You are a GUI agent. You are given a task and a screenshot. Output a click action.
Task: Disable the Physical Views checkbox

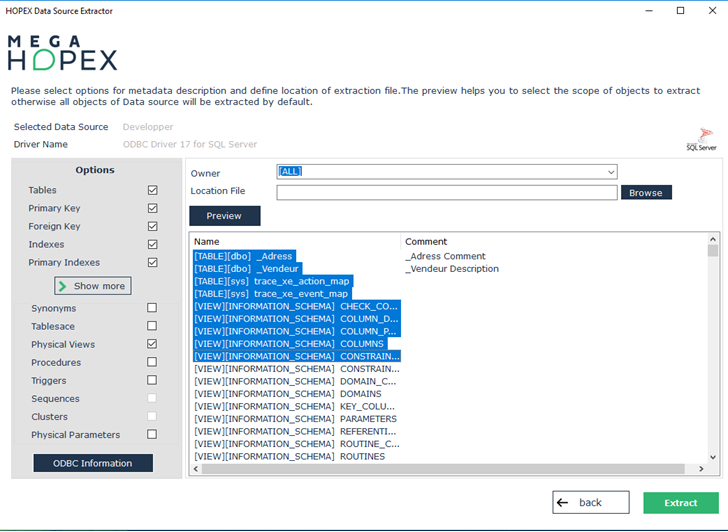(152, 344)
